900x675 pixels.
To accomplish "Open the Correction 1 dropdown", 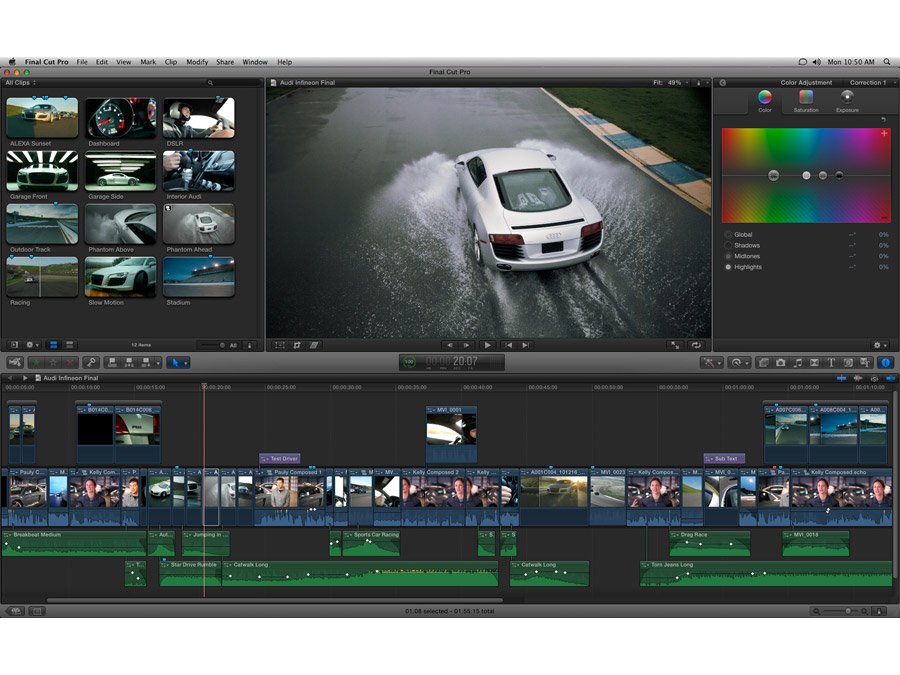I will click(x=869, y=83).
